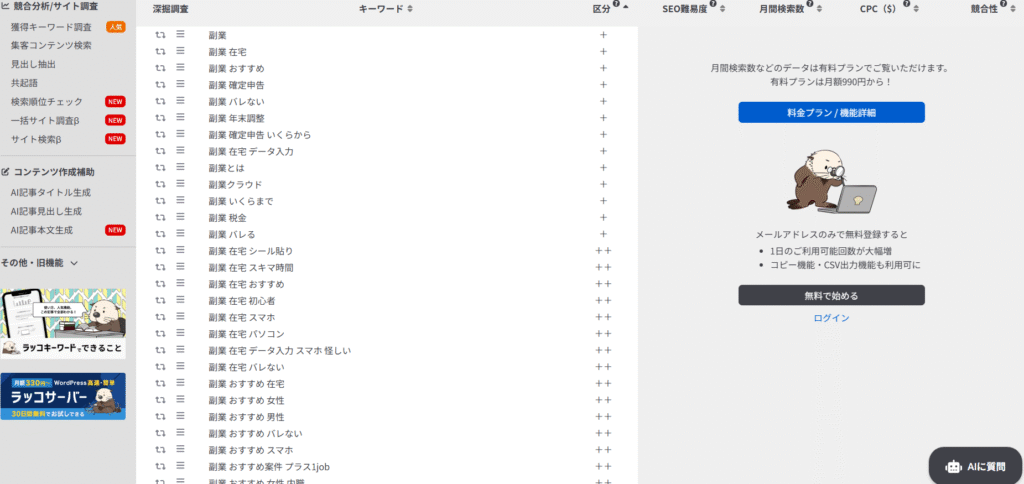Open 共起語 in the sidebar
Viewport: 1024px width, 484px height.
[24, 83]
